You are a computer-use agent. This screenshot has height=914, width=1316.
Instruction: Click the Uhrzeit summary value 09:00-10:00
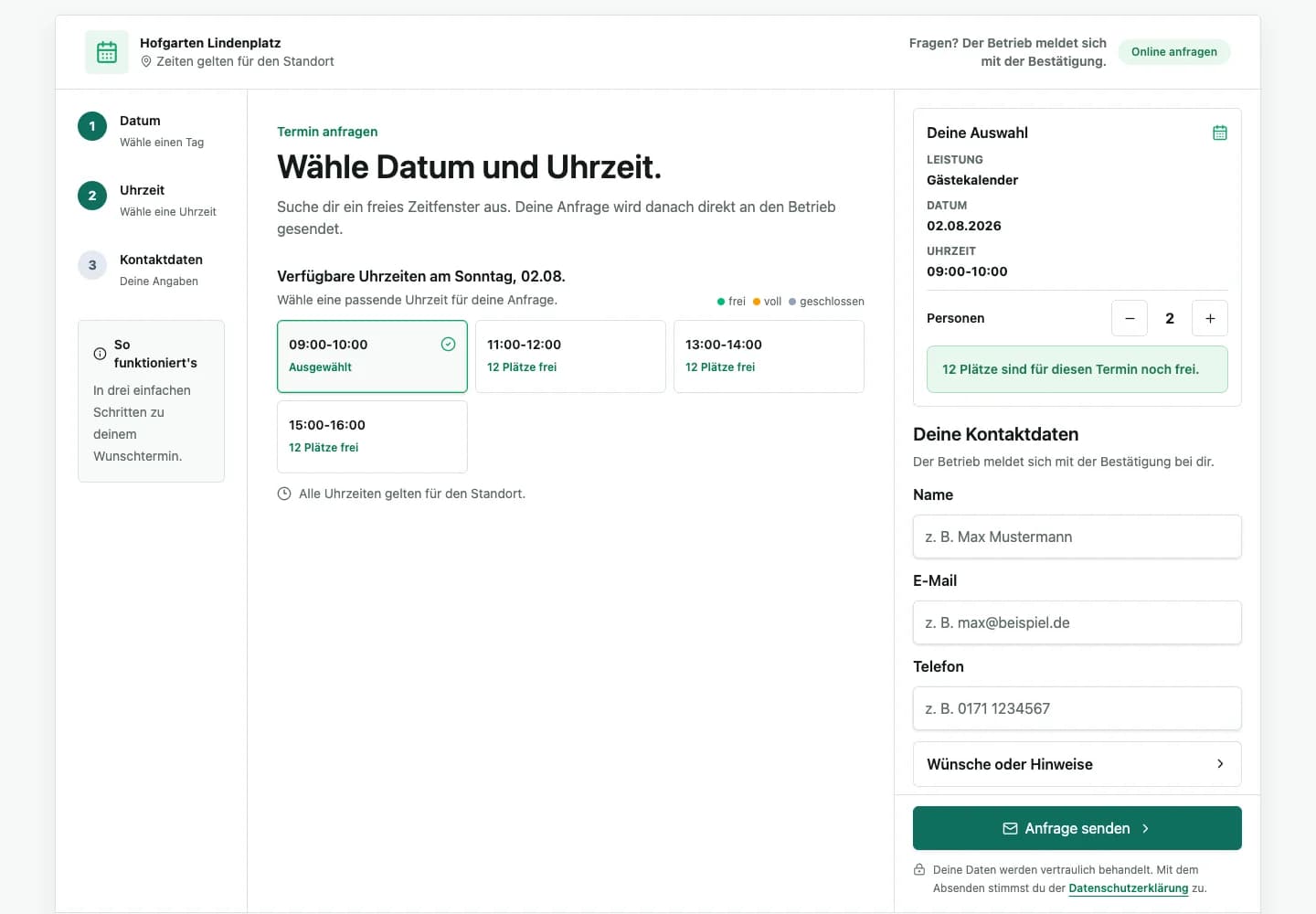tap(967, 271)
